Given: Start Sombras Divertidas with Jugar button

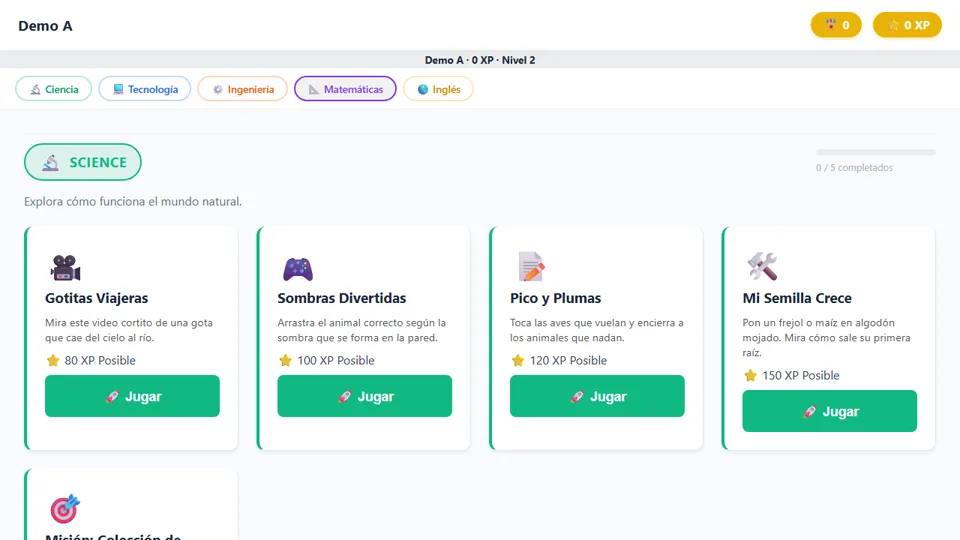Looking at the screenshot, I should click(365, 396).
